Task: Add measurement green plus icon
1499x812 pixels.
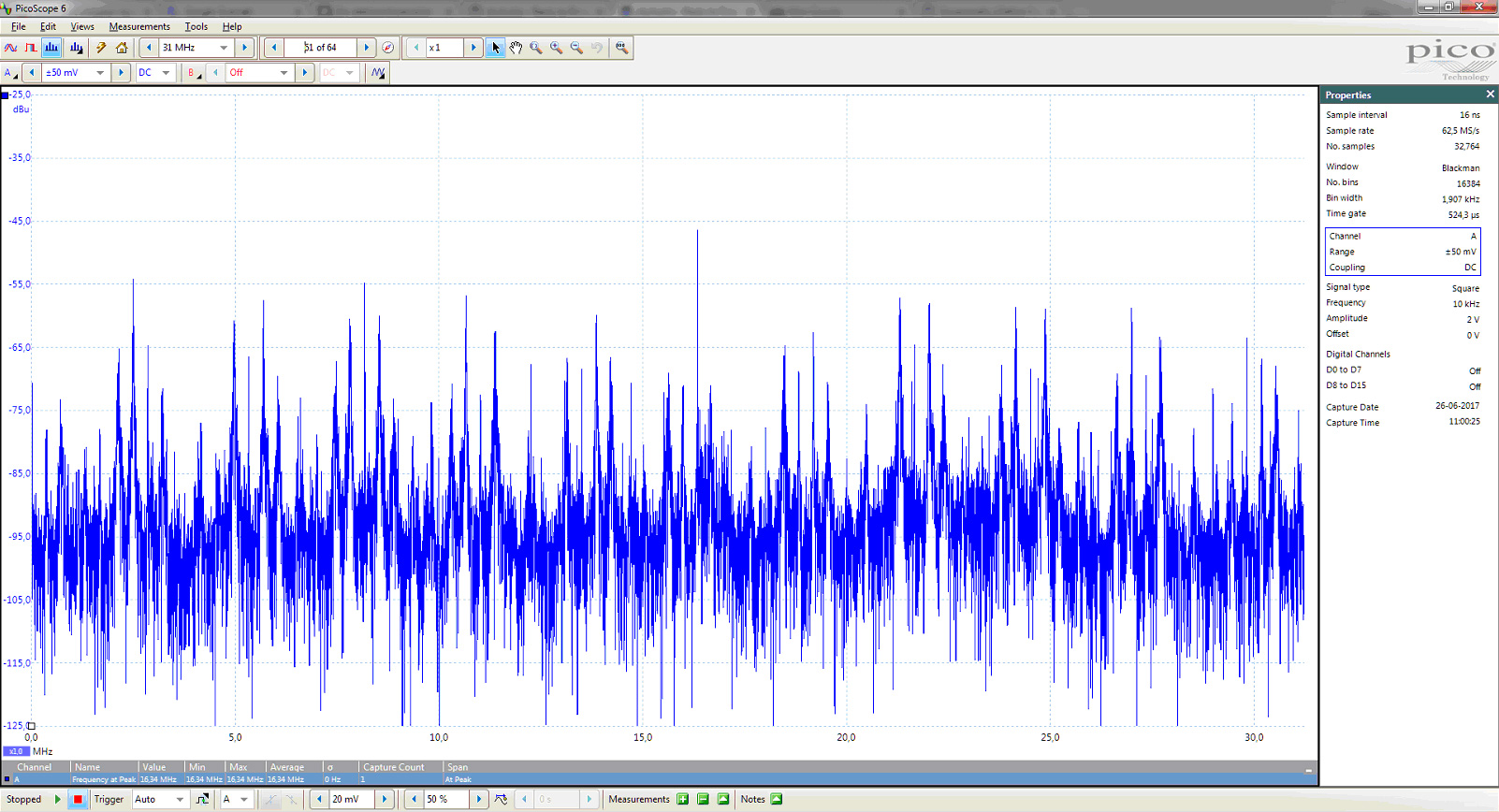Action: pos(683,799)
